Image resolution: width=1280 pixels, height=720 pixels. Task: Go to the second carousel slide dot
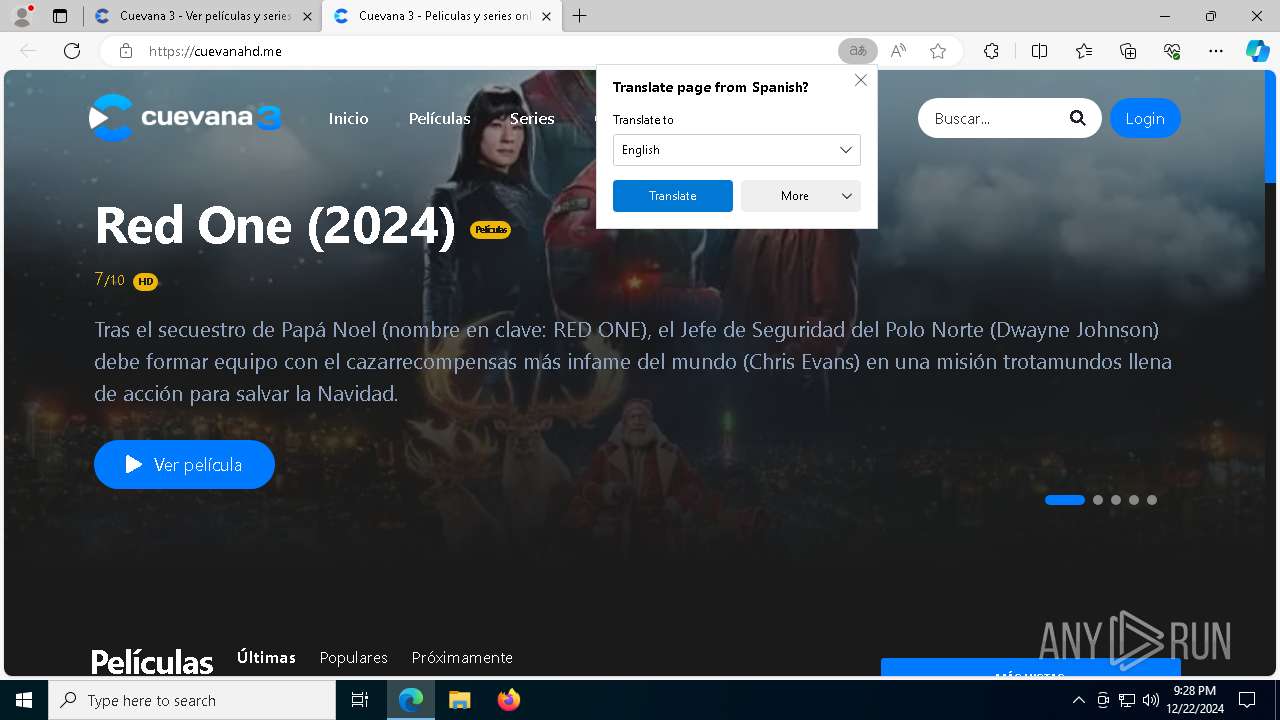tap(1098, 500)
